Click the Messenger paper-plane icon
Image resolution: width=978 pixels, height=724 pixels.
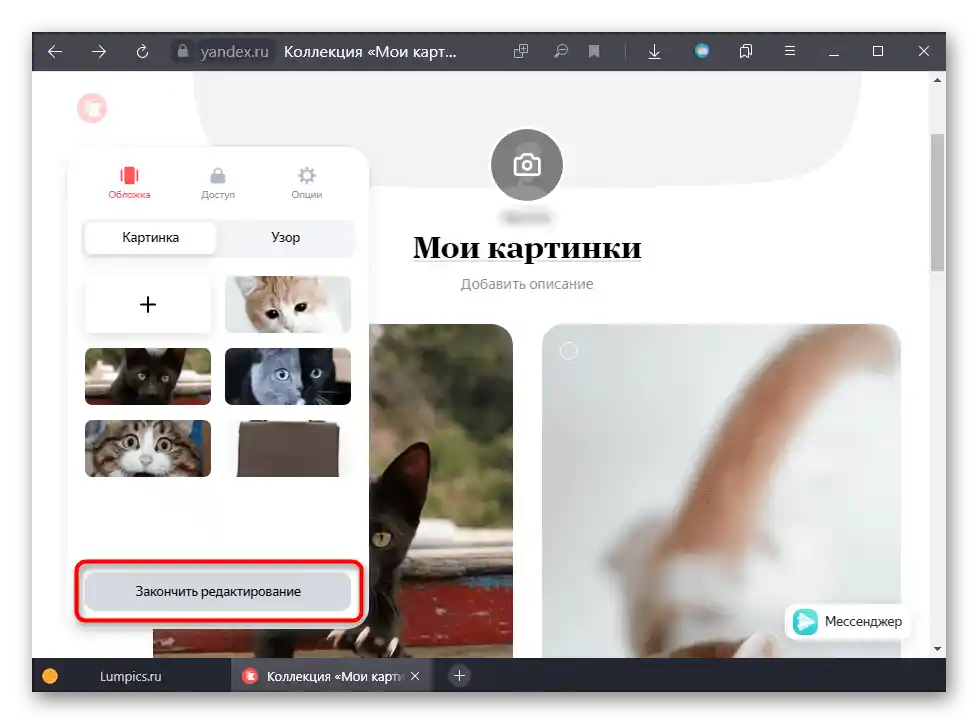(x=805, y=622)
